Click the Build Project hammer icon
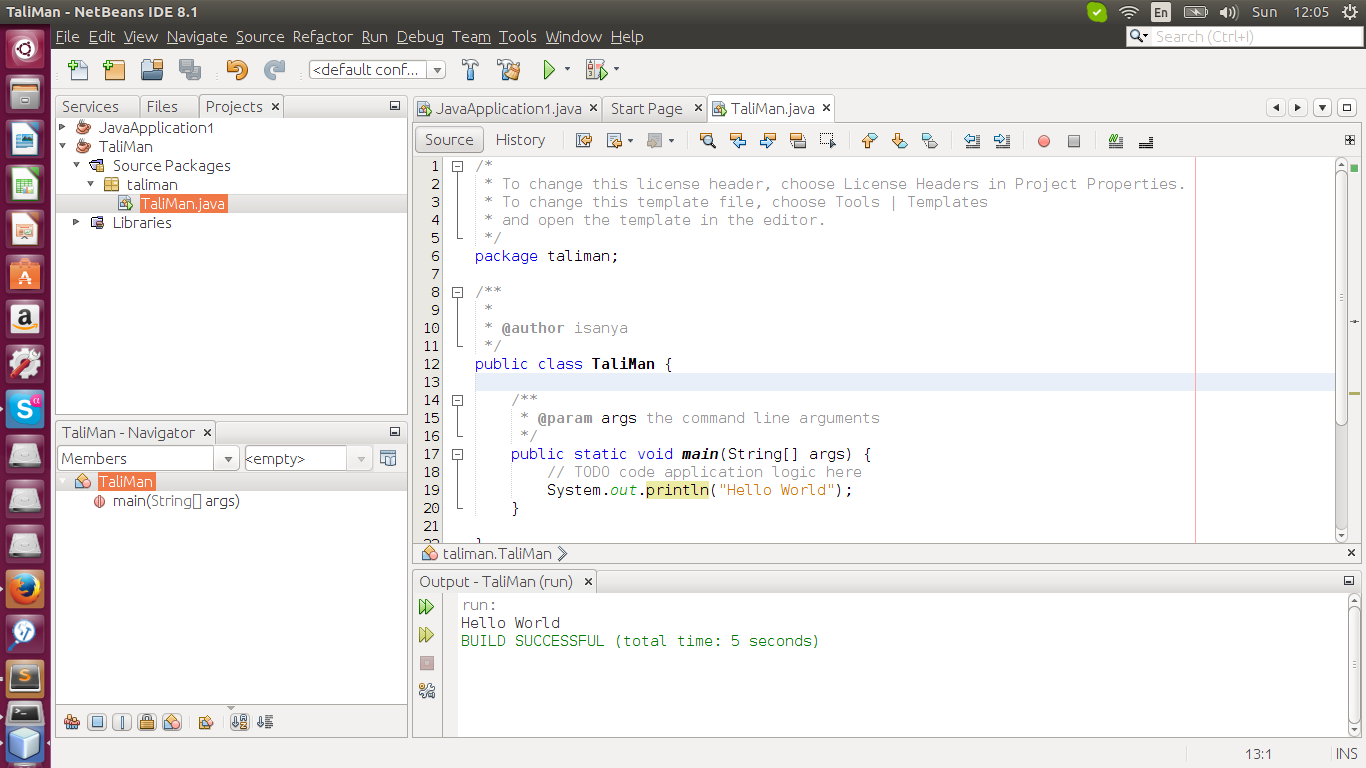The width and height of the screenshot is (1366, 768). click(x=471, y=70)
